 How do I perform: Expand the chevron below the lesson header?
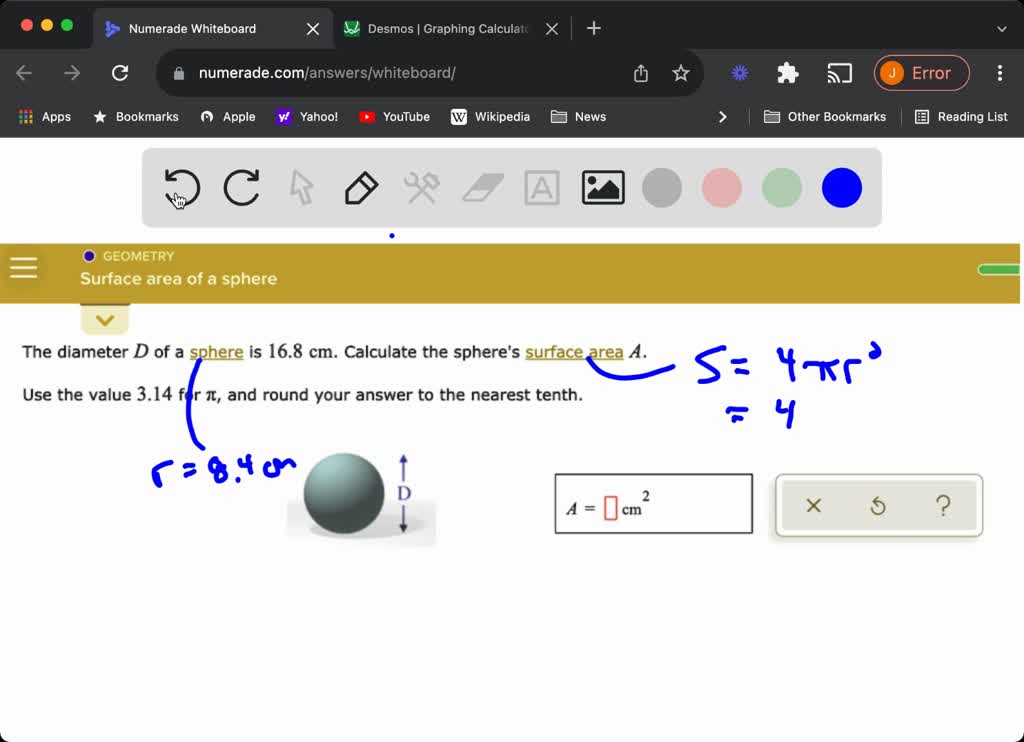click(x=105, y=320)
